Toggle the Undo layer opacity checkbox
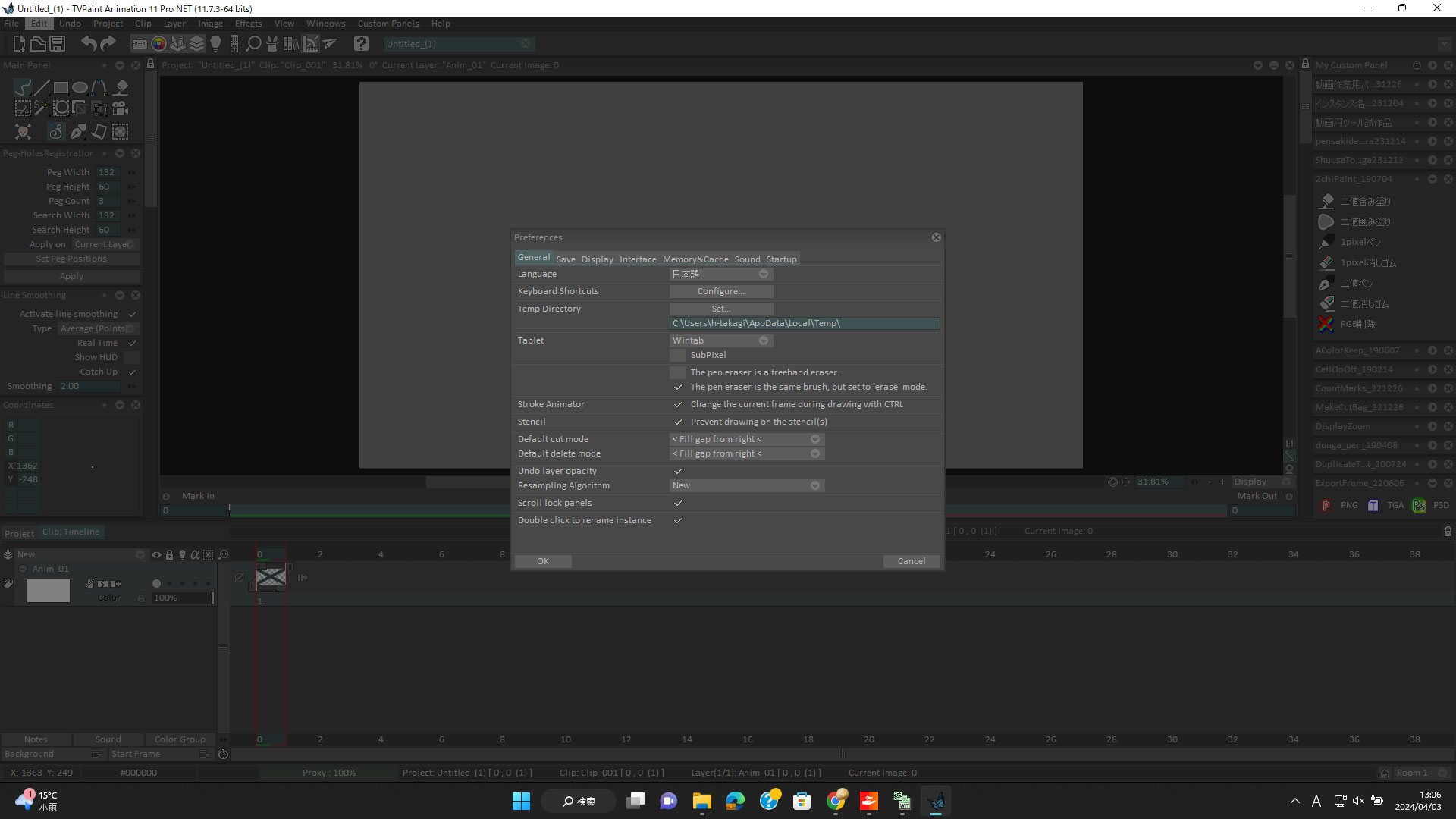Viewport: 1456px width, 819px height. [678, 471]
